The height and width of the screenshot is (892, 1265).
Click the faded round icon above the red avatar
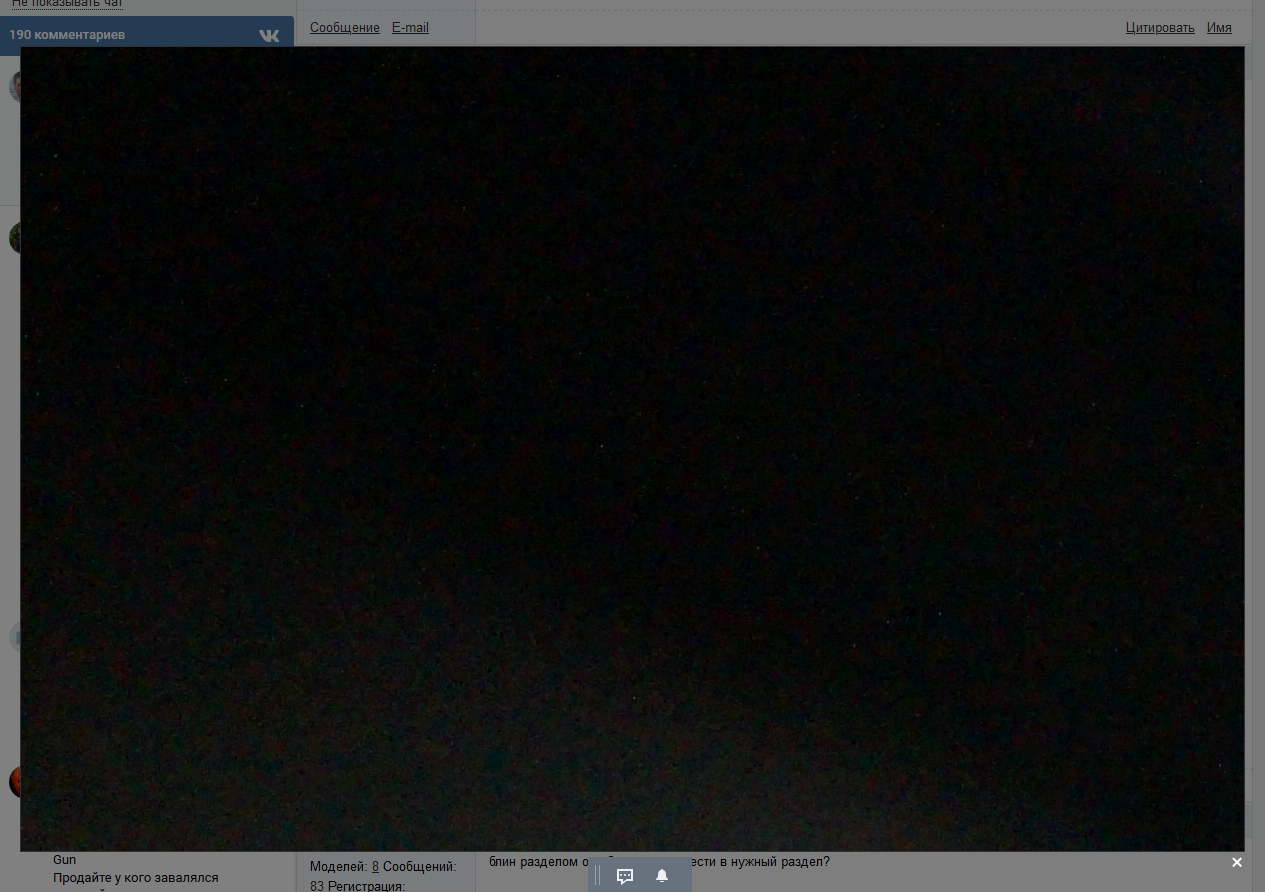[x=14, y=636]
